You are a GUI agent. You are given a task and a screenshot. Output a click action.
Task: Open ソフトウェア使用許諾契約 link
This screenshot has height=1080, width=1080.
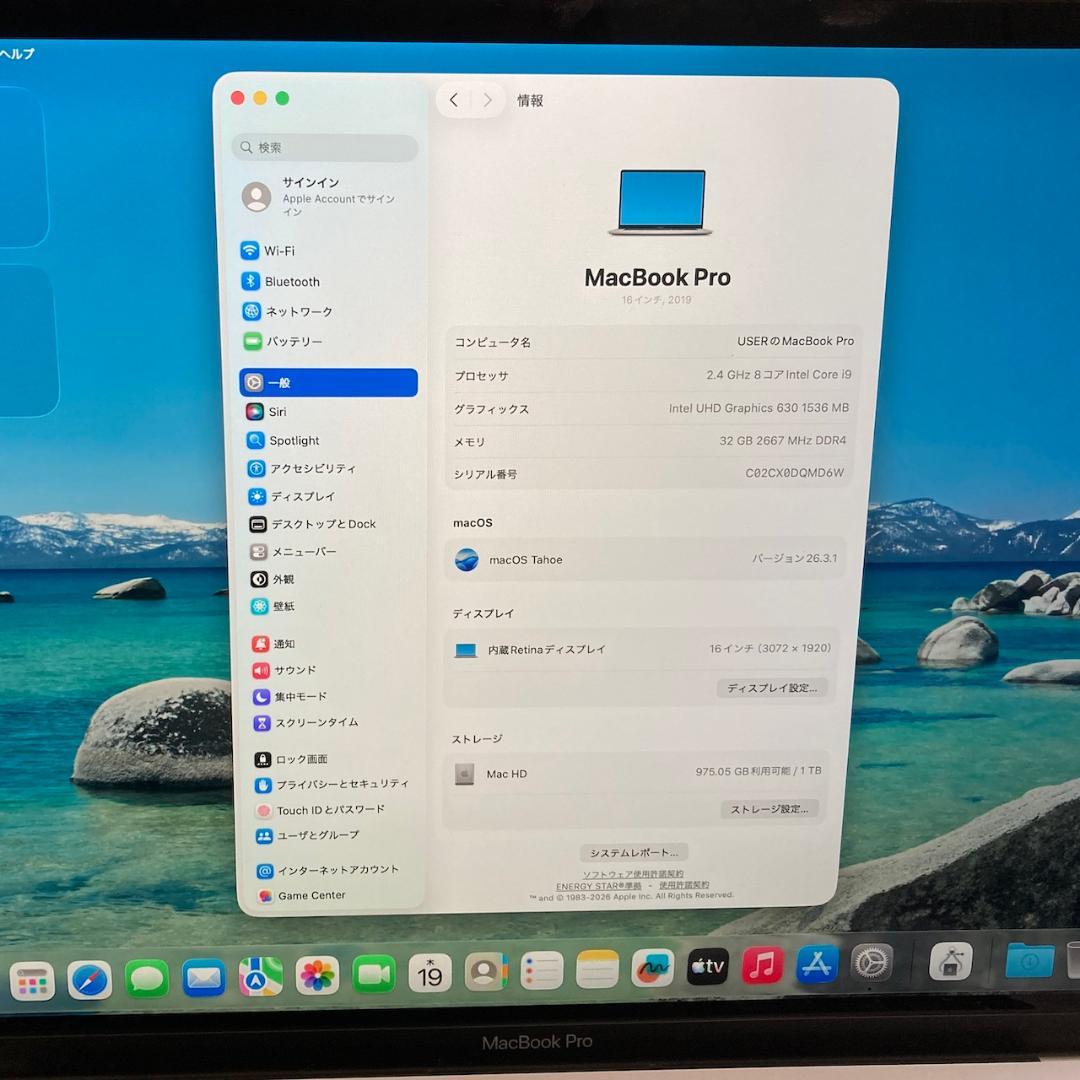(632, 874)
